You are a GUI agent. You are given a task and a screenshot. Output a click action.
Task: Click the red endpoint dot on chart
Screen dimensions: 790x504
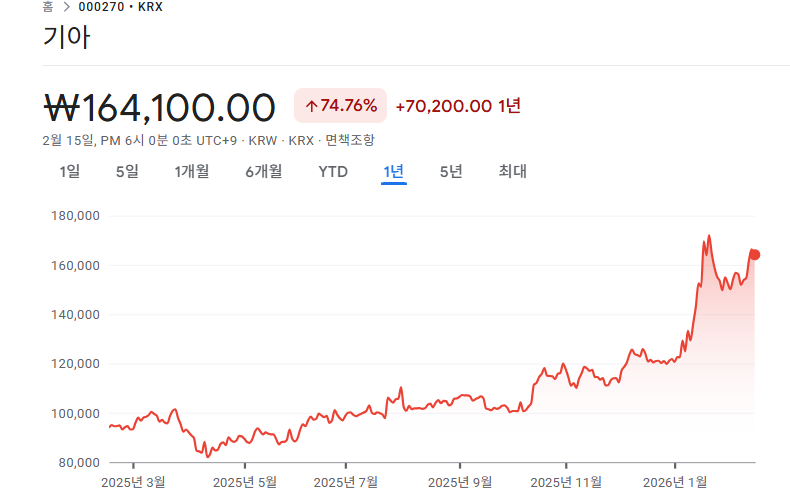pyautogui.click(x=754, y=255)
